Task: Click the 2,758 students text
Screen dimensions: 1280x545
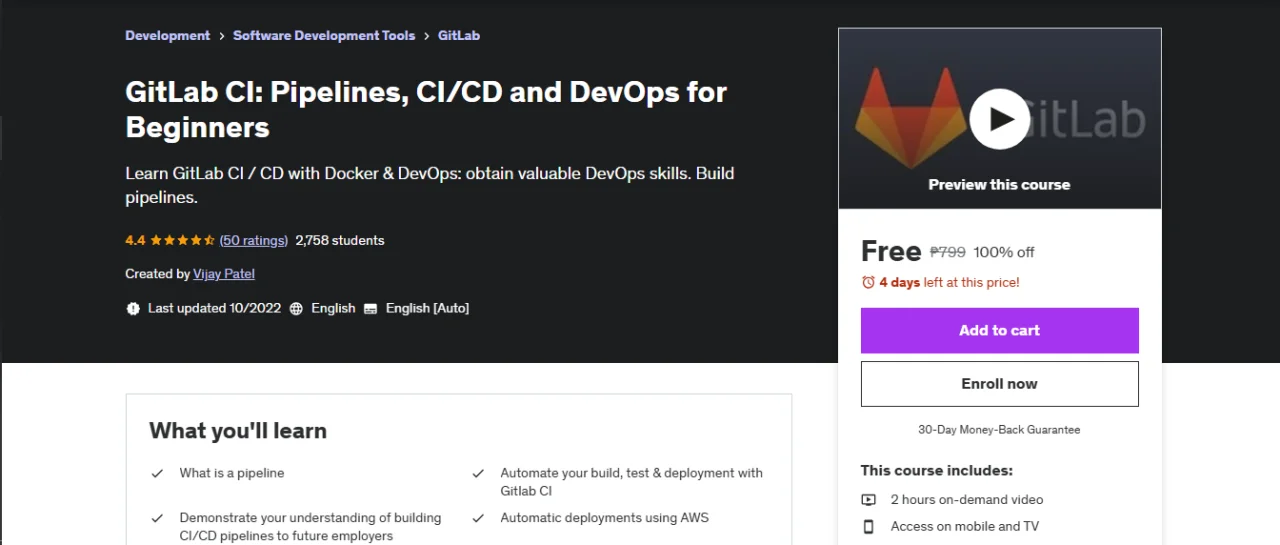Action: click(x=340, y=240)
